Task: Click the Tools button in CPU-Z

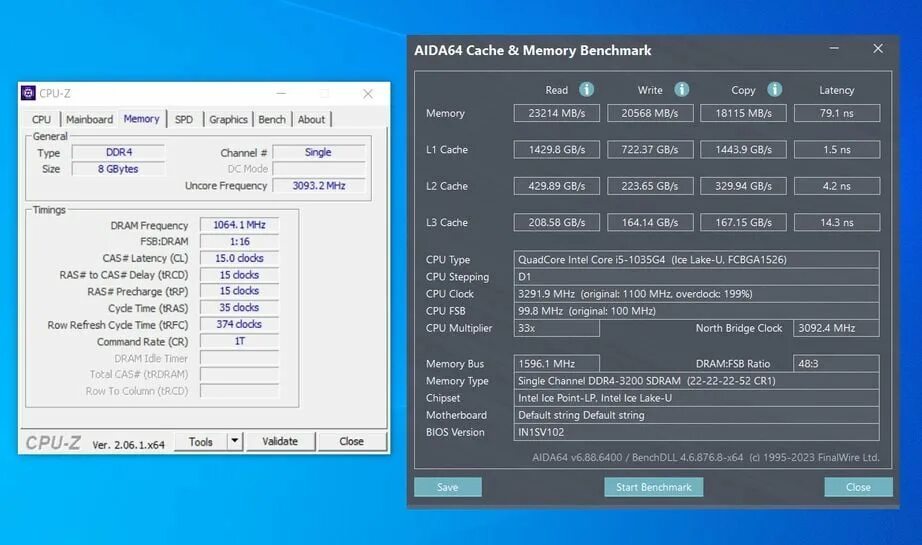Action: tap(201, 442)
